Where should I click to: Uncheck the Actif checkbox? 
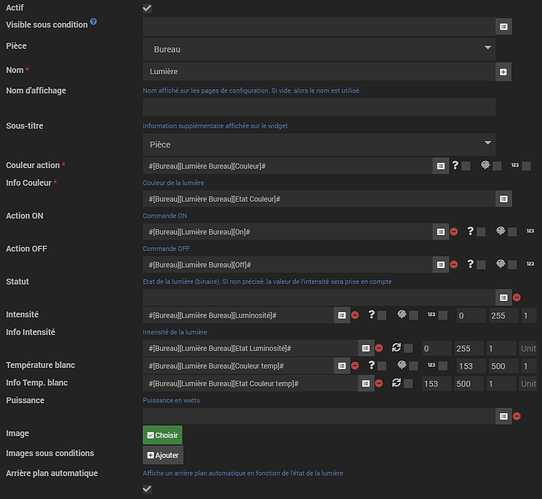[x=147, y=8]
